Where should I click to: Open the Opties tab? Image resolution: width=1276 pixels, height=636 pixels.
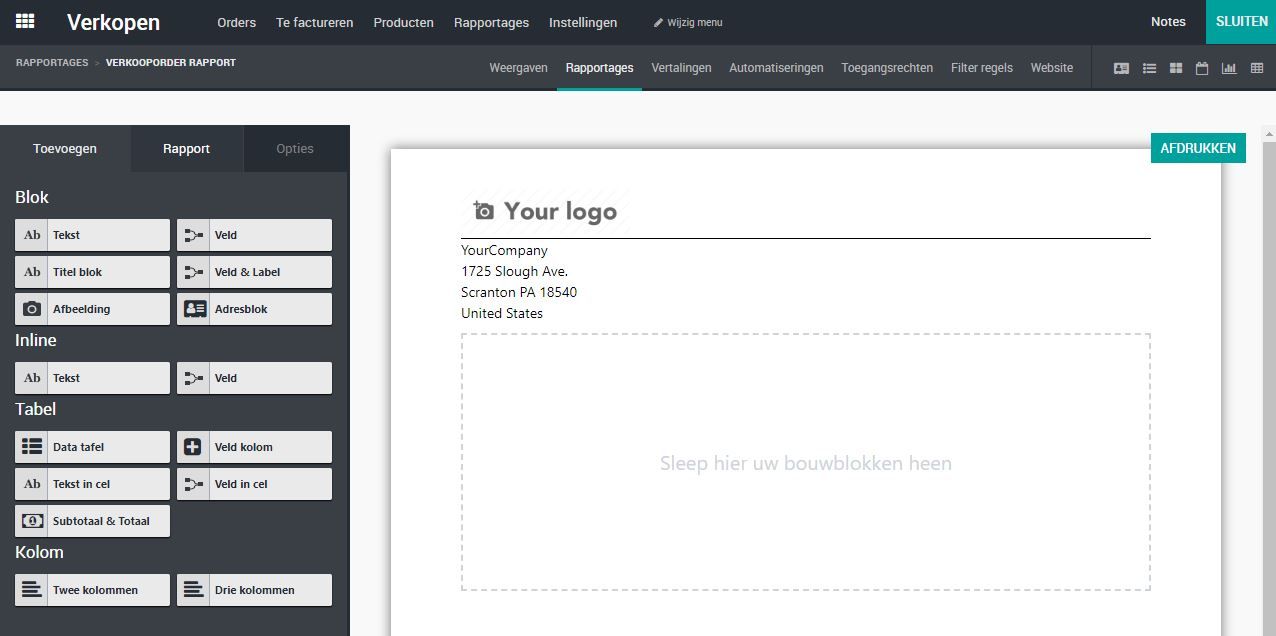point(295,148)
